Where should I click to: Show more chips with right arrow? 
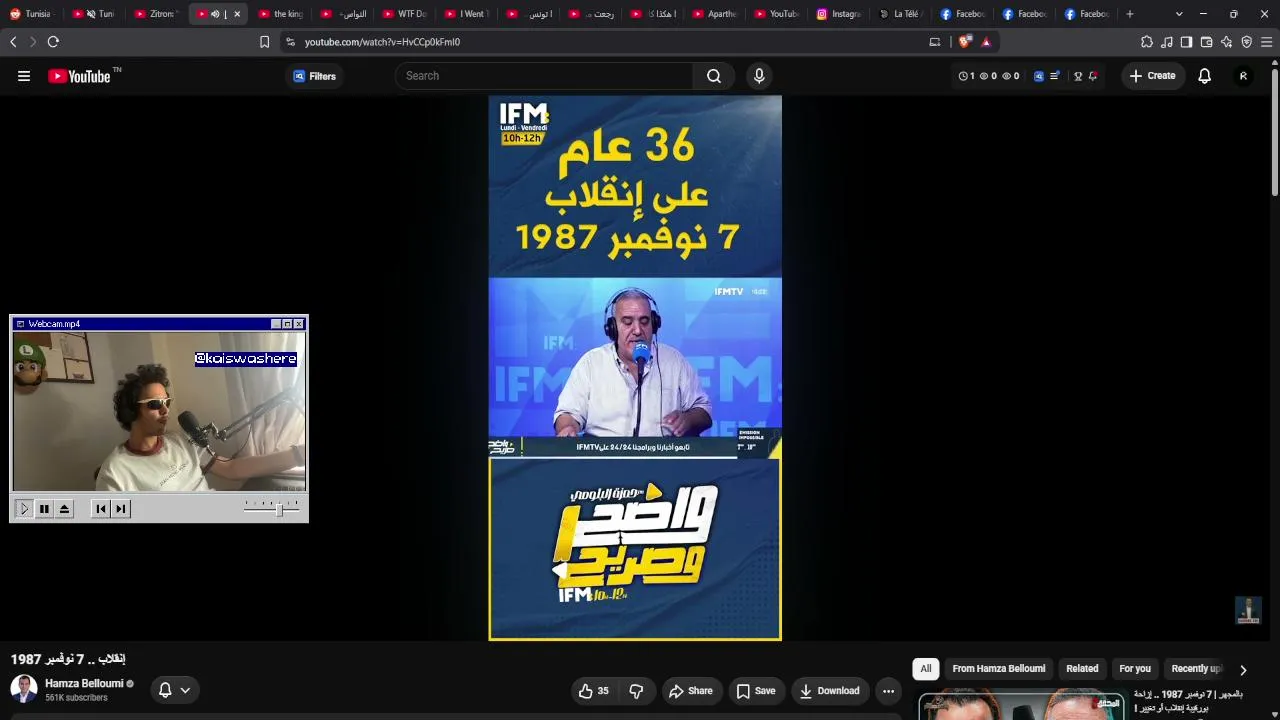[1243, 670]
